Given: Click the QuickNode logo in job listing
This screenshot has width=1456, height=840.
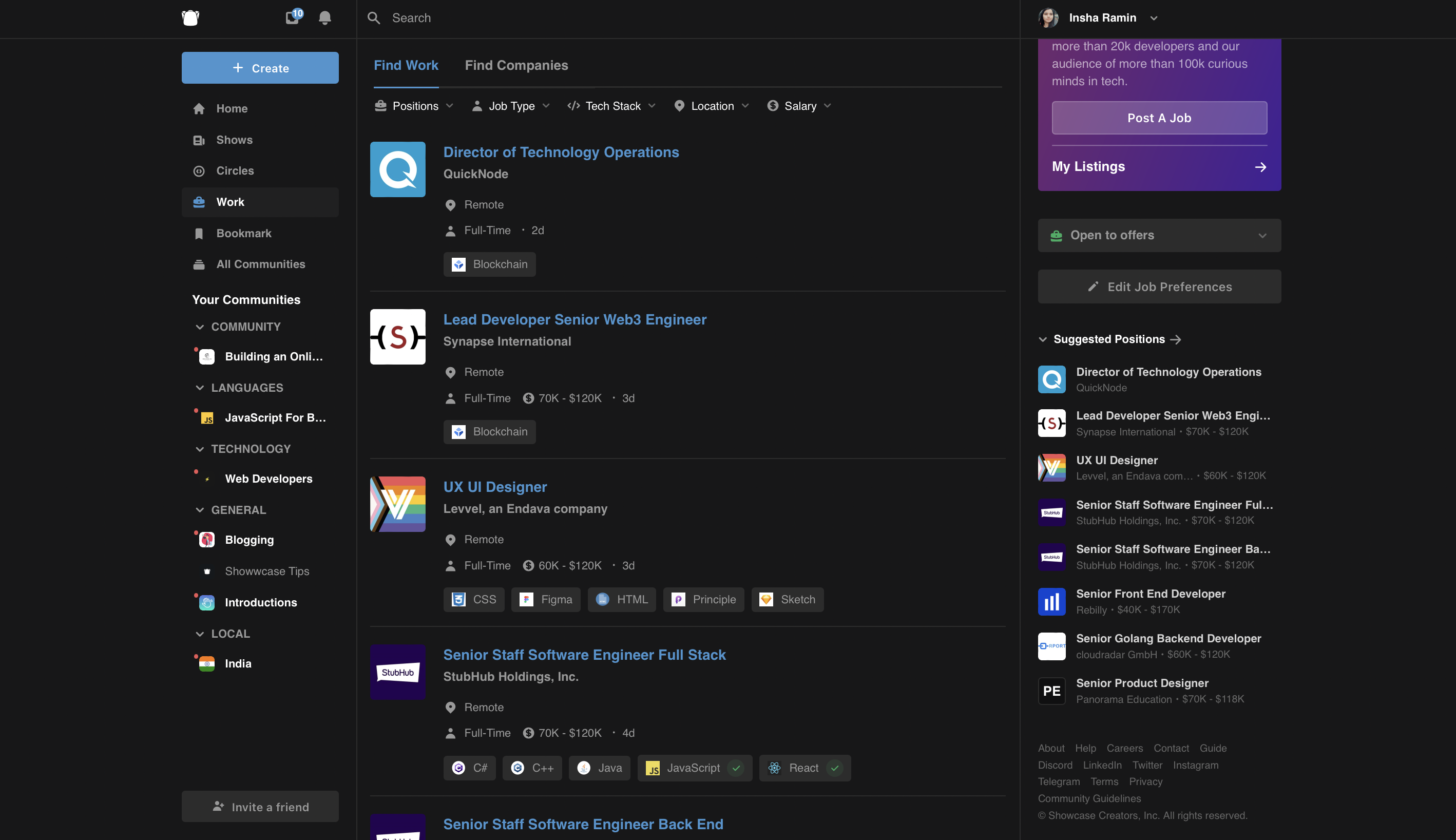Looking at the screenshot, I should [x=397, y=169].
